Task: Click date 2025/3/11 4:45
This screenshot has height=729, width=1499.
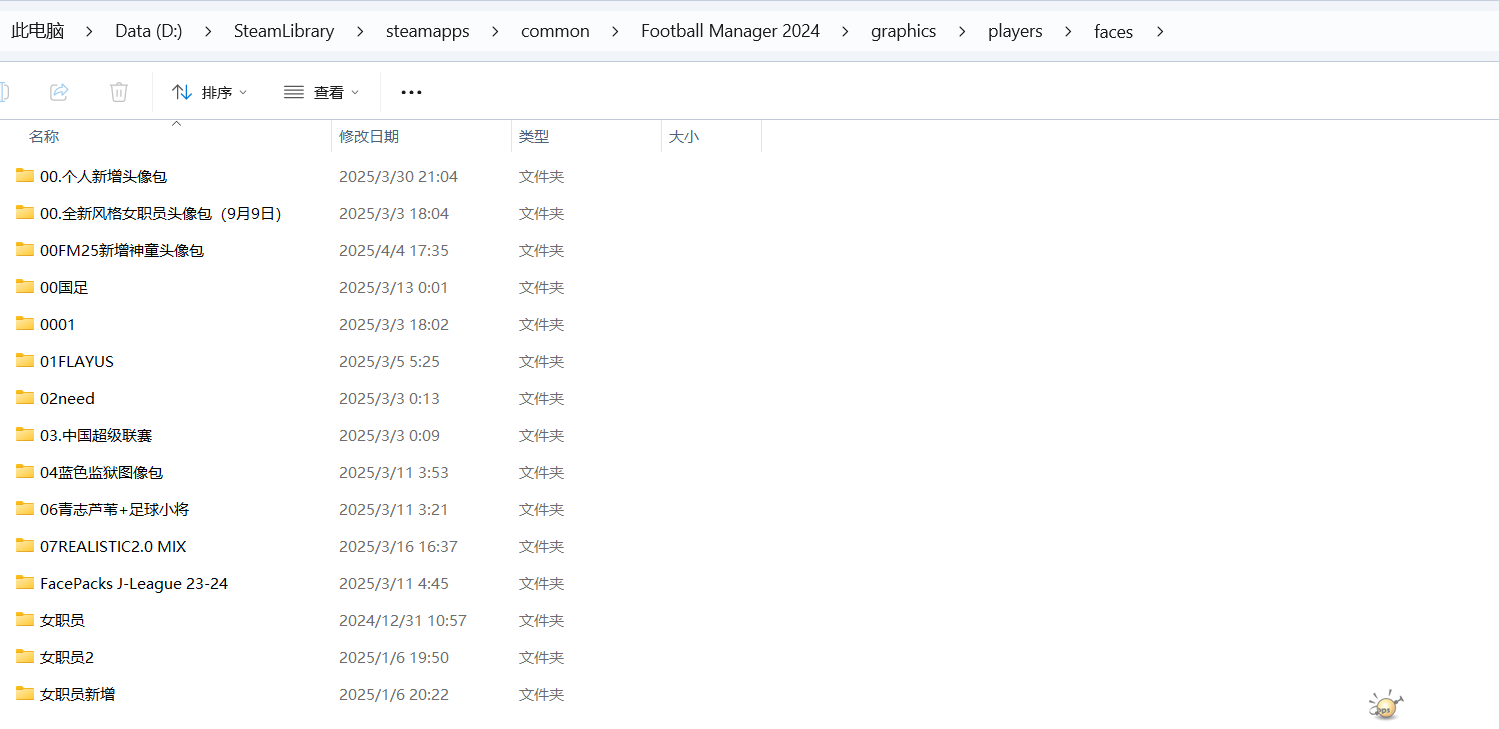Action: (x=394, y=583)
